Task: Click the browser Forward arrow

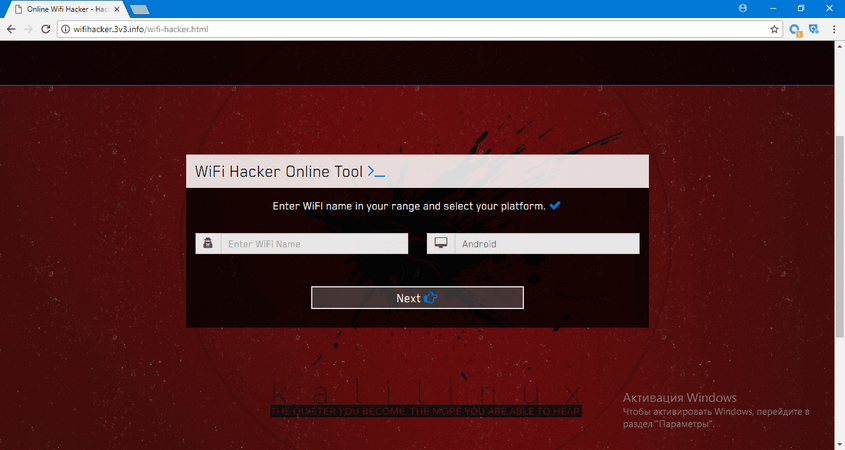Action: [29, 29]
